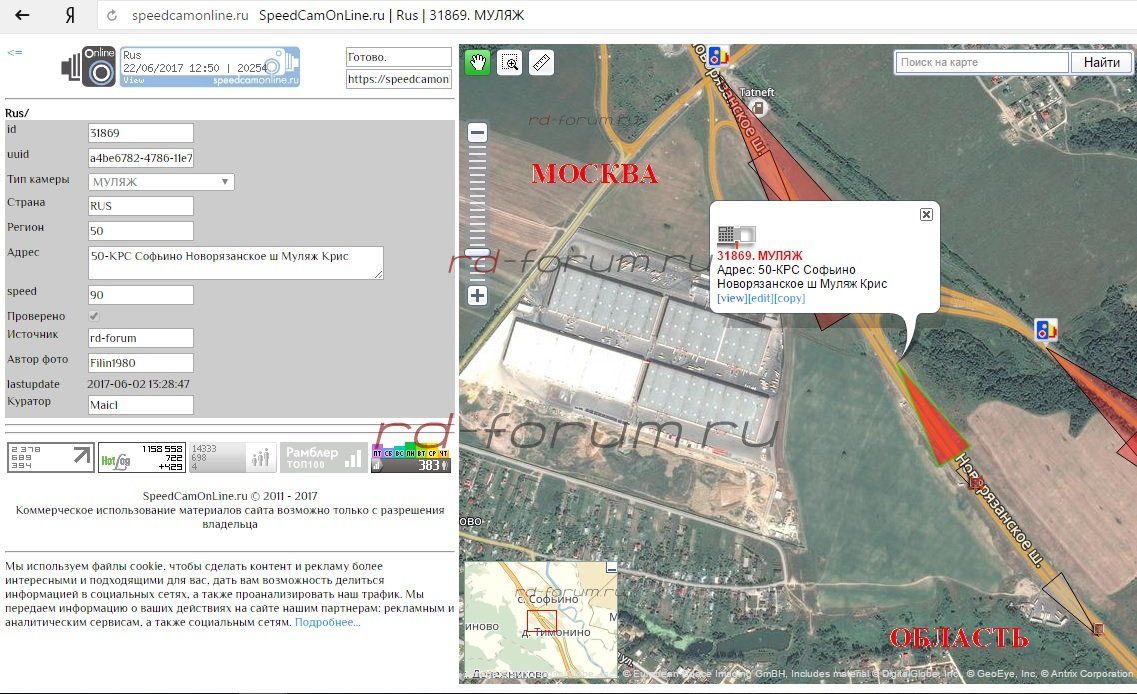Viewport: 1137px width, 694px height.
Task: Edit the Источник field with rd-forum
Action: [x=141, y=338]
